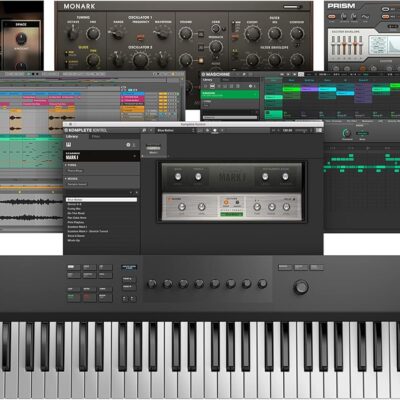Viewport: 400px width, 400px height.
Task: Click the Monark filter Cutoff knob
Action: (252, 34)
